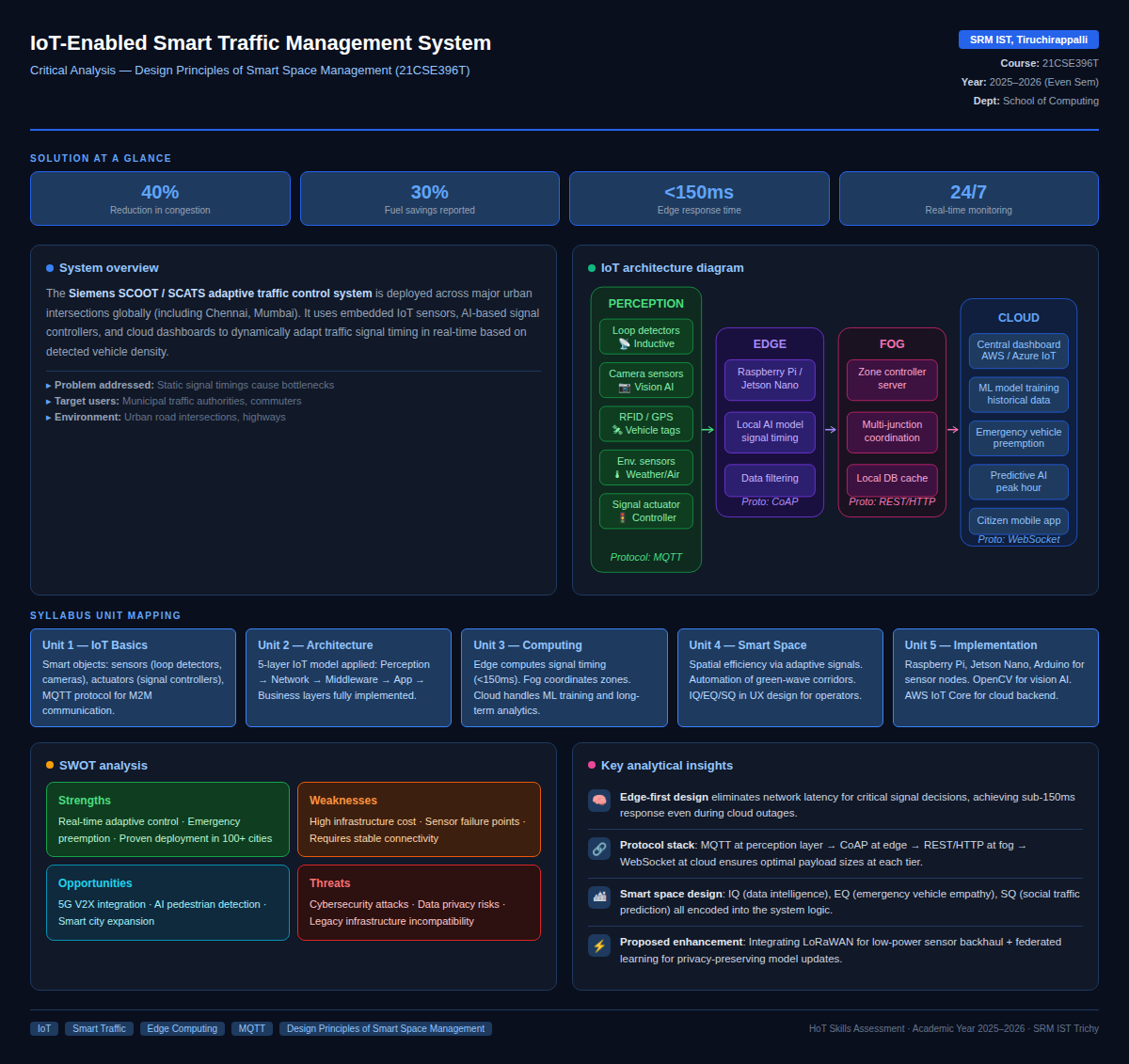1129x1064 pixels.
Task: Select the Local AI model signal timing node
Action: [770, 432]
